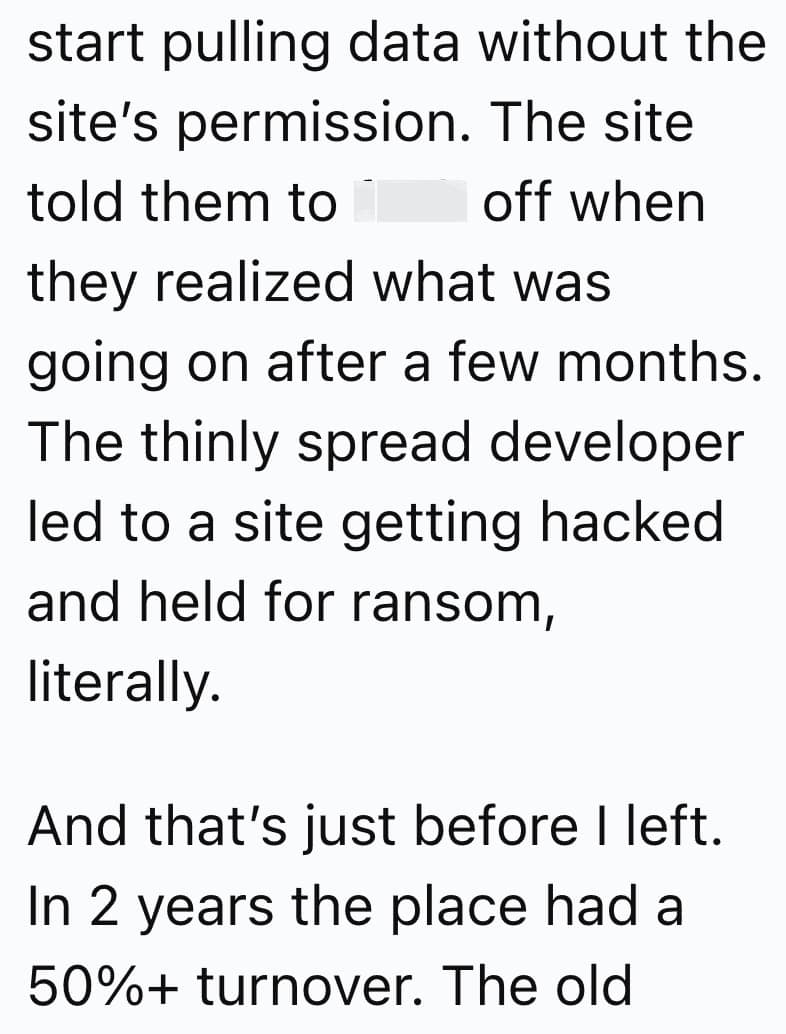Click the word "before" in second paragraph
Viewport: 786px width, 1034px height.
[x=469, y=826]
